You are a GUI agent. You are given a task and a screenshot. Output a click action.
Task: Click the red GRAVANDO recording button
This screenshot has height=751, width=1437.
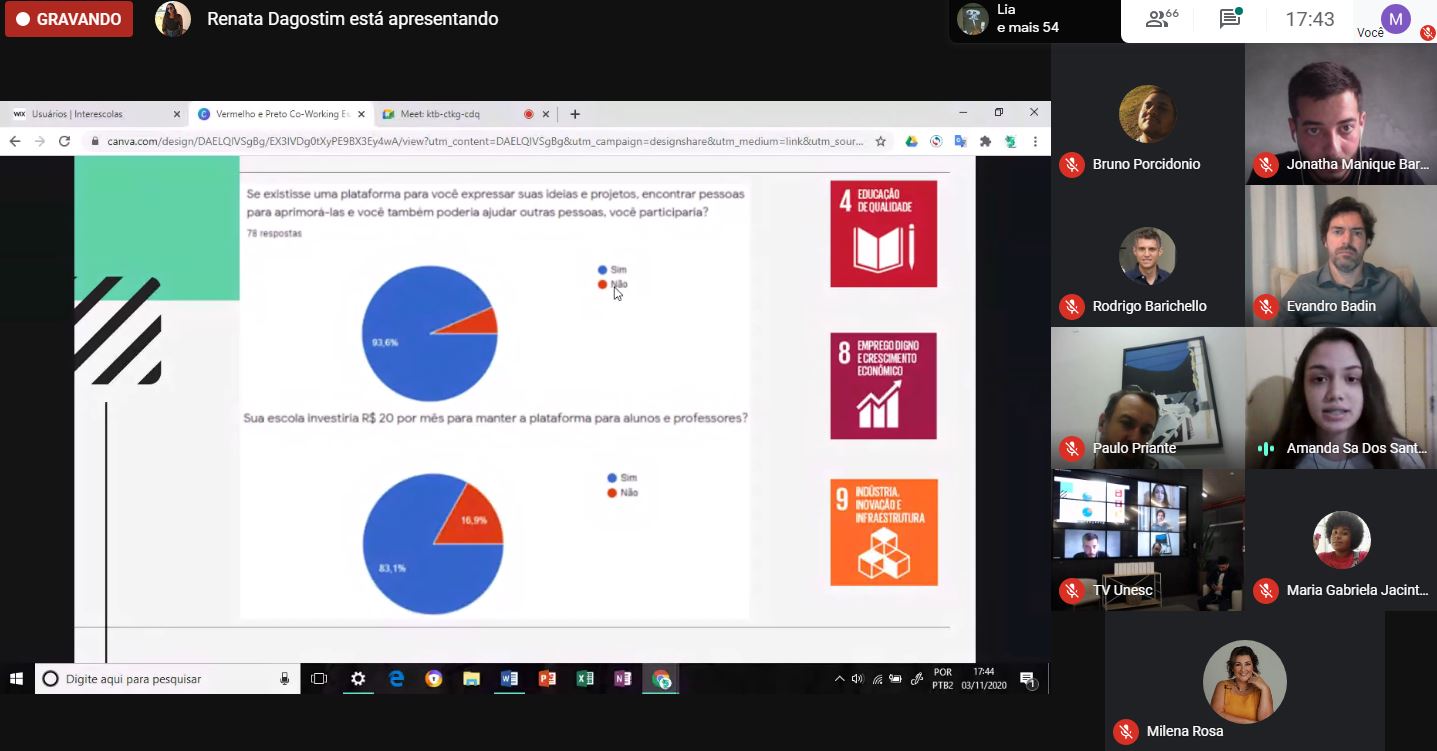(69, 19)
